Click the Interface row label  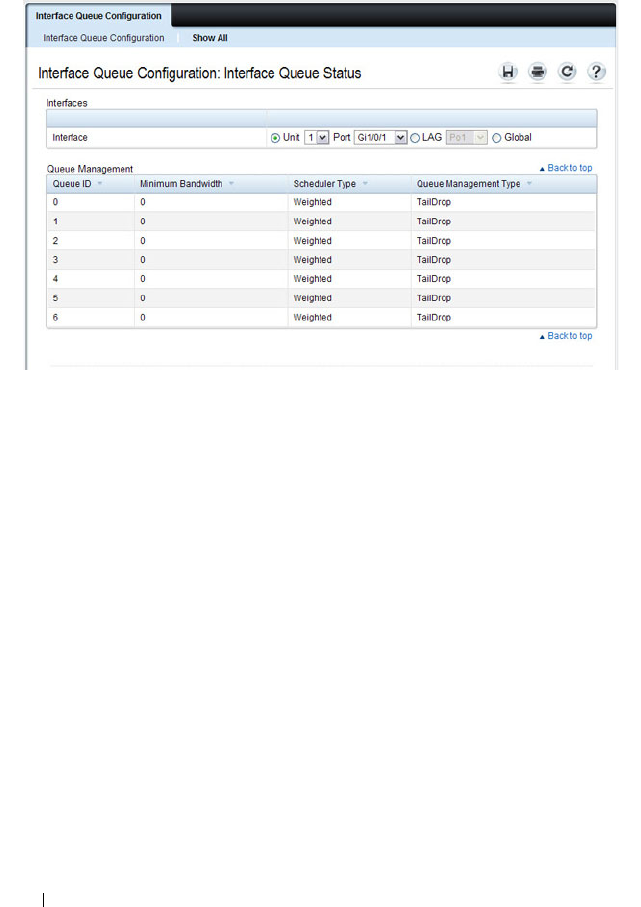(70, 138)
